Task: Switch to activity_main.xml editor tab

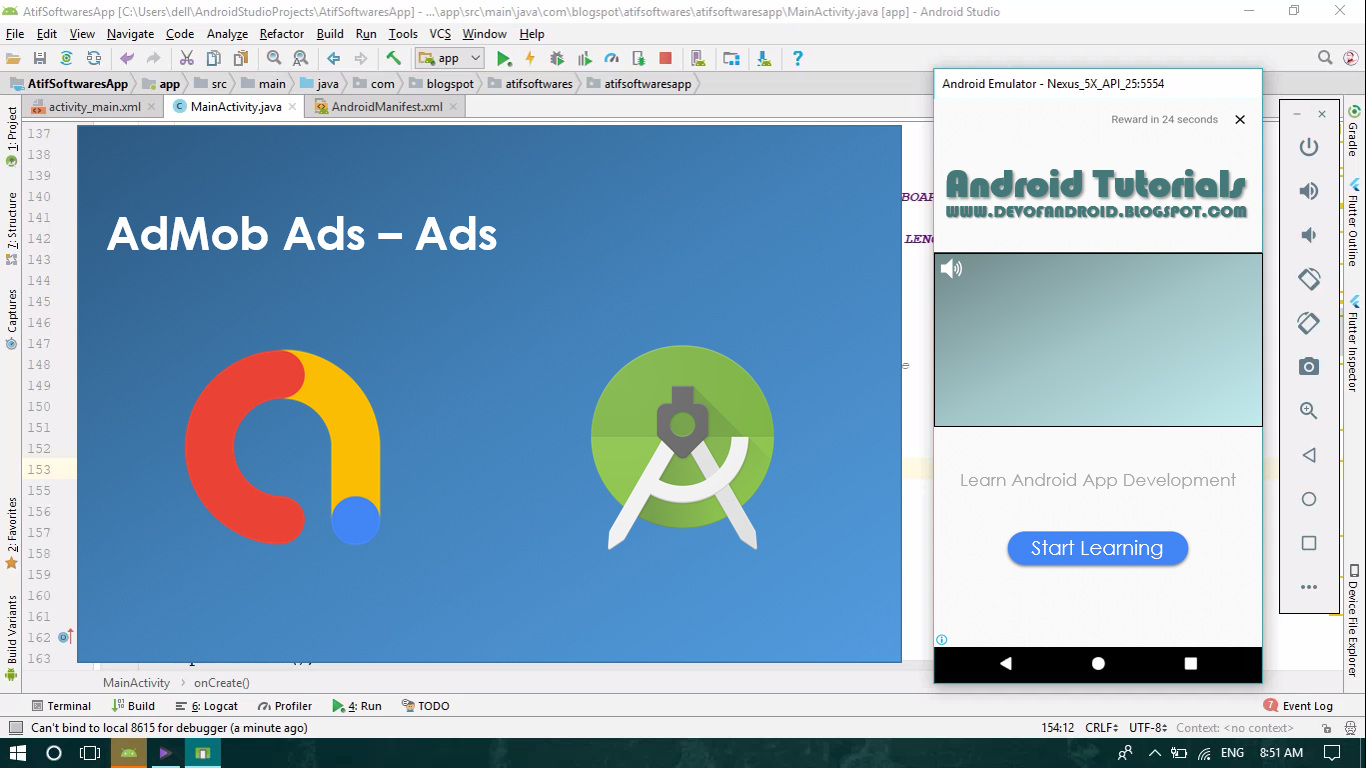Action: coord(95,107)
